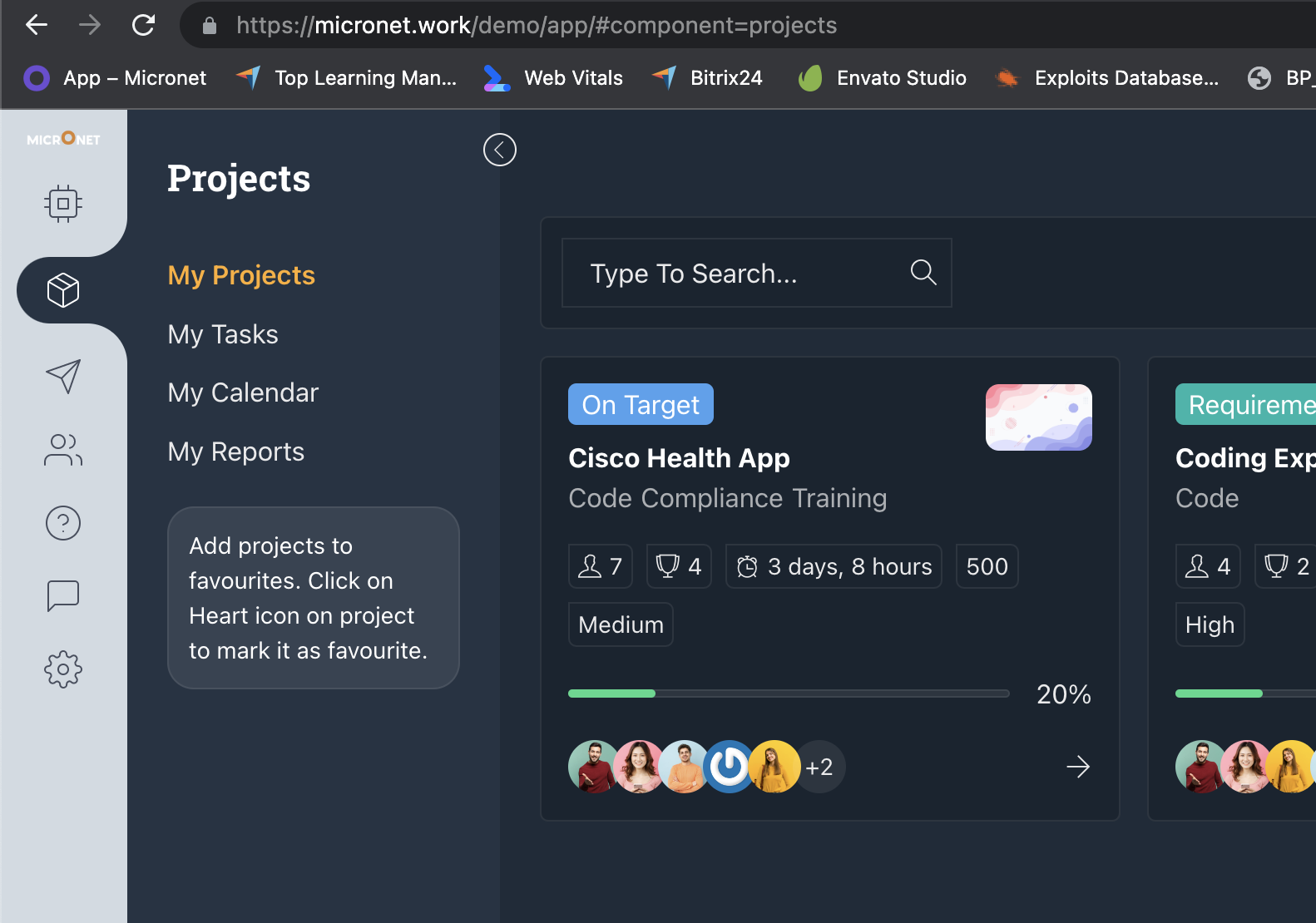The image size is (1316, 923).
Task: Open the Envato Studio bookmark
Action: pos(882,78)
